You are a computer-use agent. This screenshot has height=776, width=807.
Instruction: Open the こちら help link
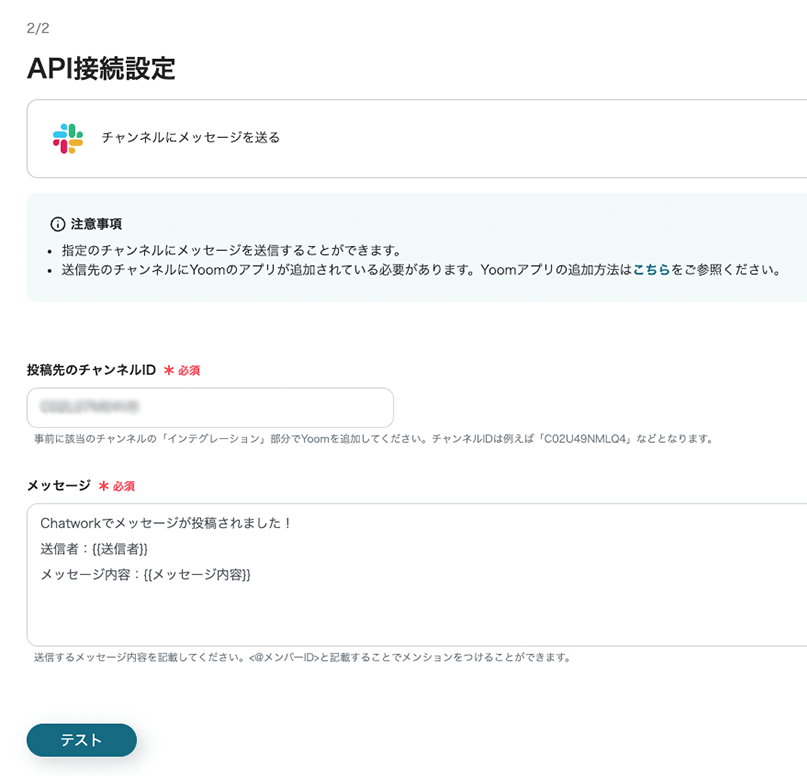tap(651, 270)
